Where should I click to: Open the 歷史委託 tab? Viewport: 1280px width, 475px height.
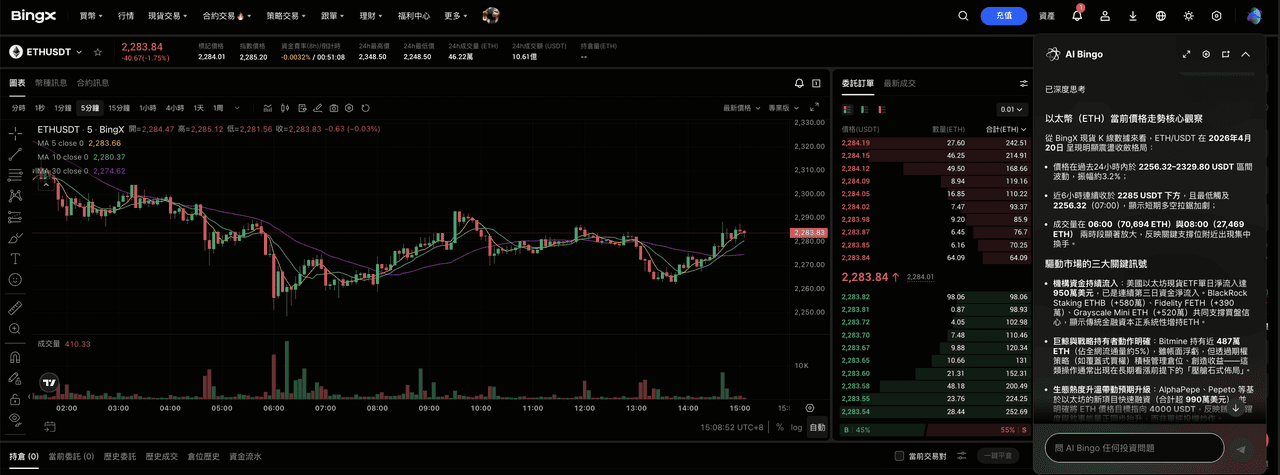pos(119,456)
